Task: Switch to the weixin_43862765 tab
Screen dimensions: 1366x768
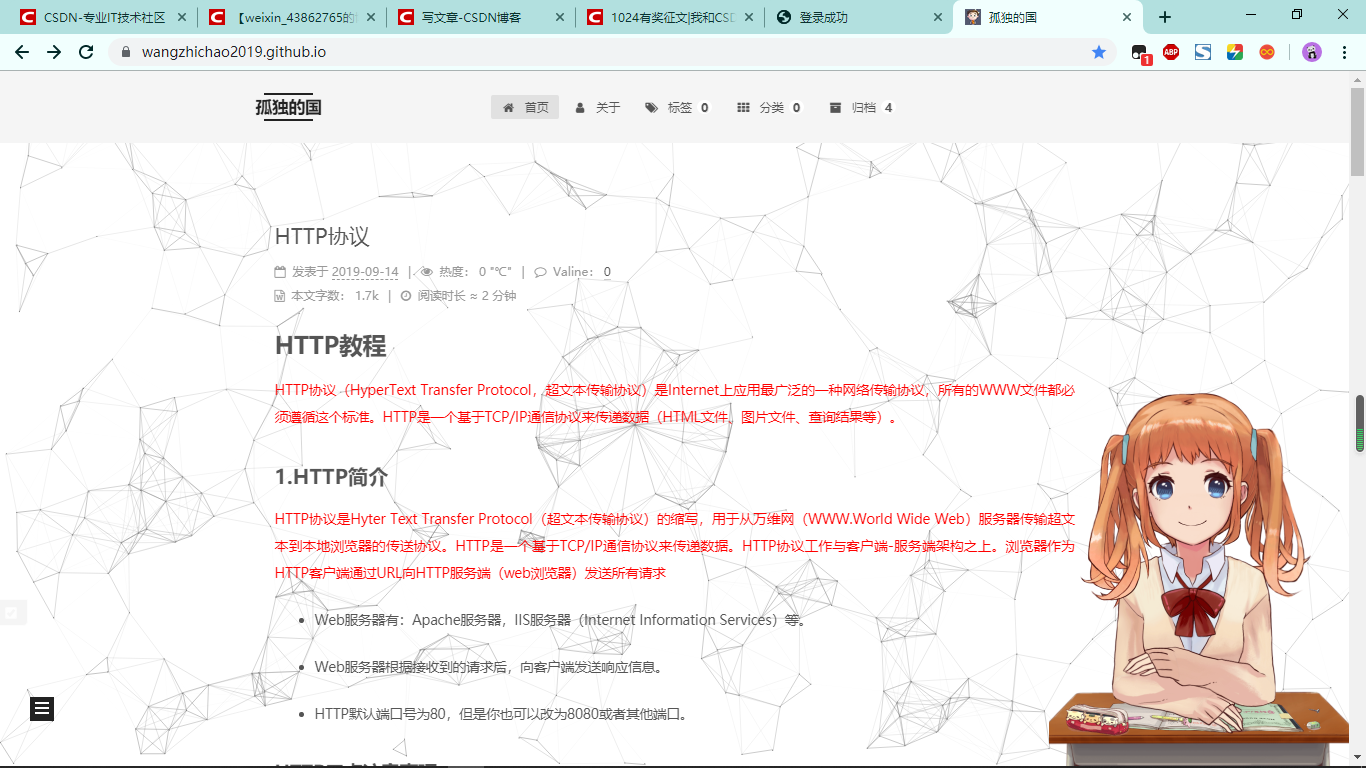Action: click(294, 17)
